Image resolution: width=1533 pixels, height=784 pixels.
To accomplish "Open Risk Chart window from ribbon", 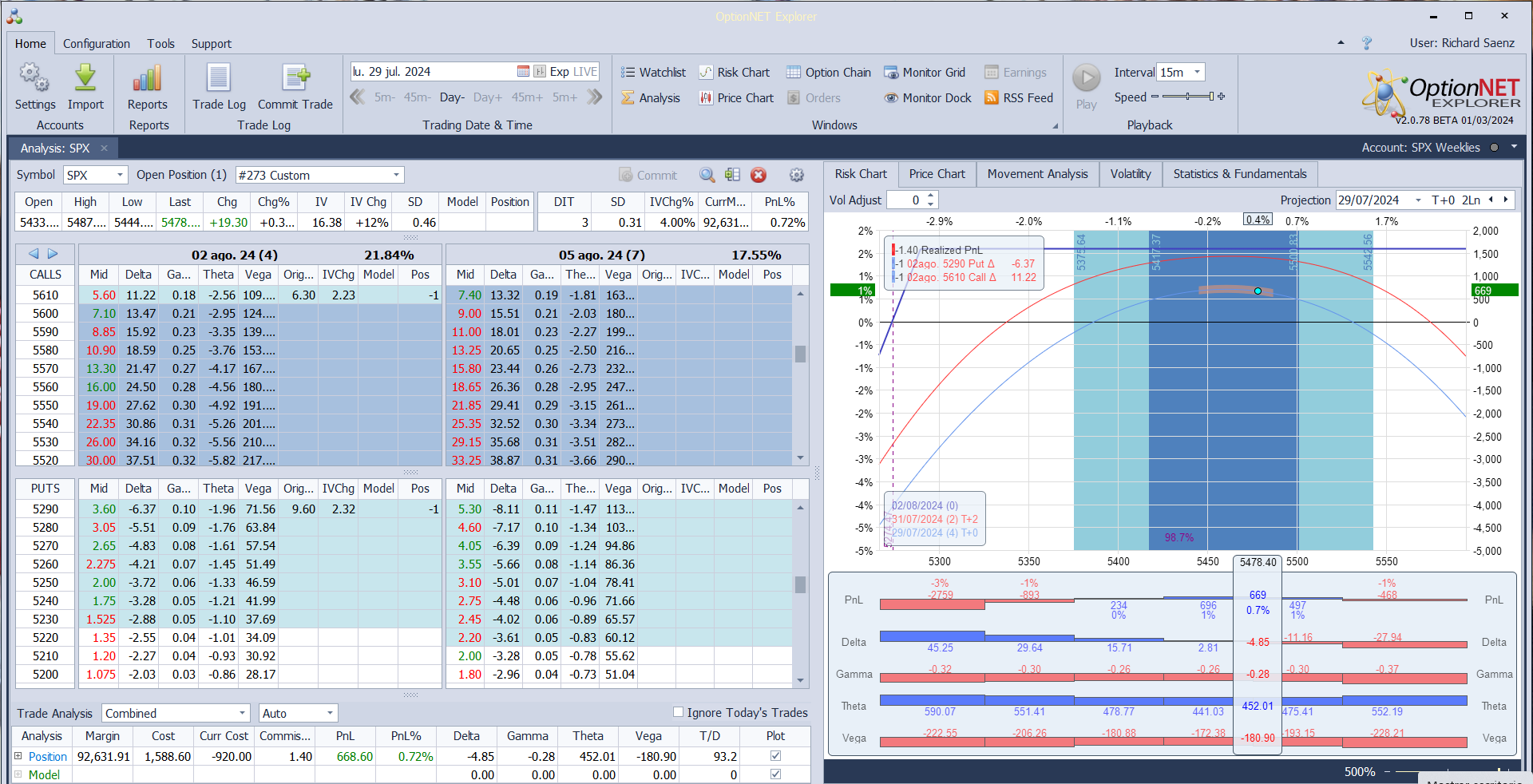I will click(735, 72).
